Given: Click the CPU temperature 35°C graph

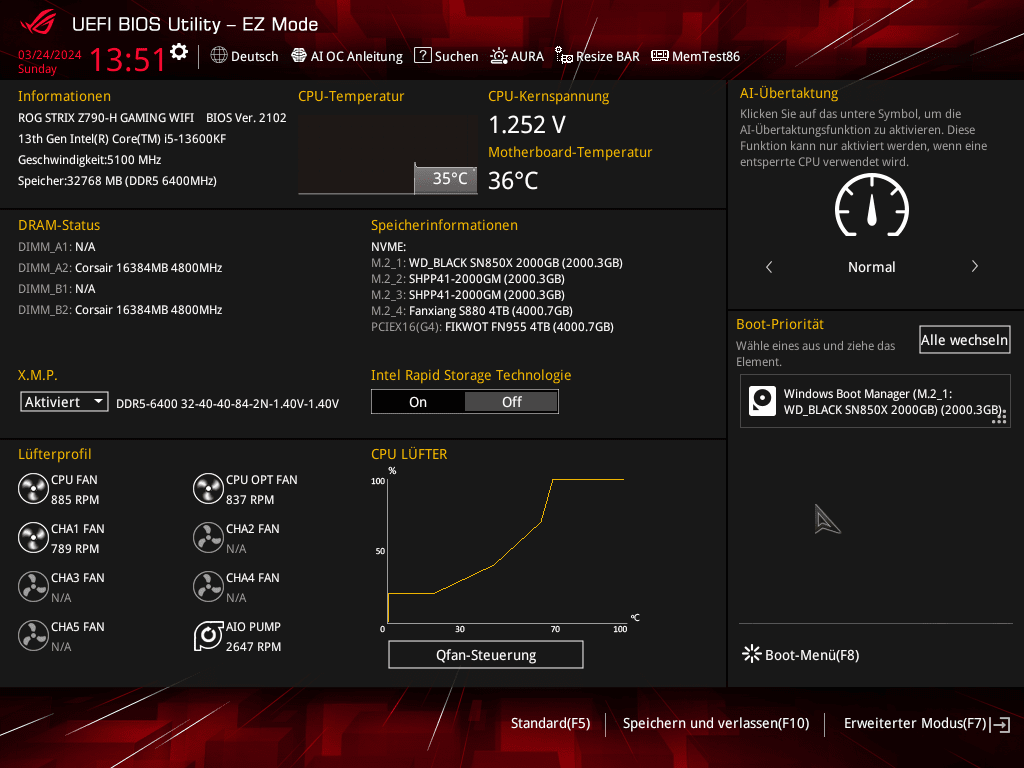Looking at the screenshot, I should pyautogui.click(x=387, y=155).
